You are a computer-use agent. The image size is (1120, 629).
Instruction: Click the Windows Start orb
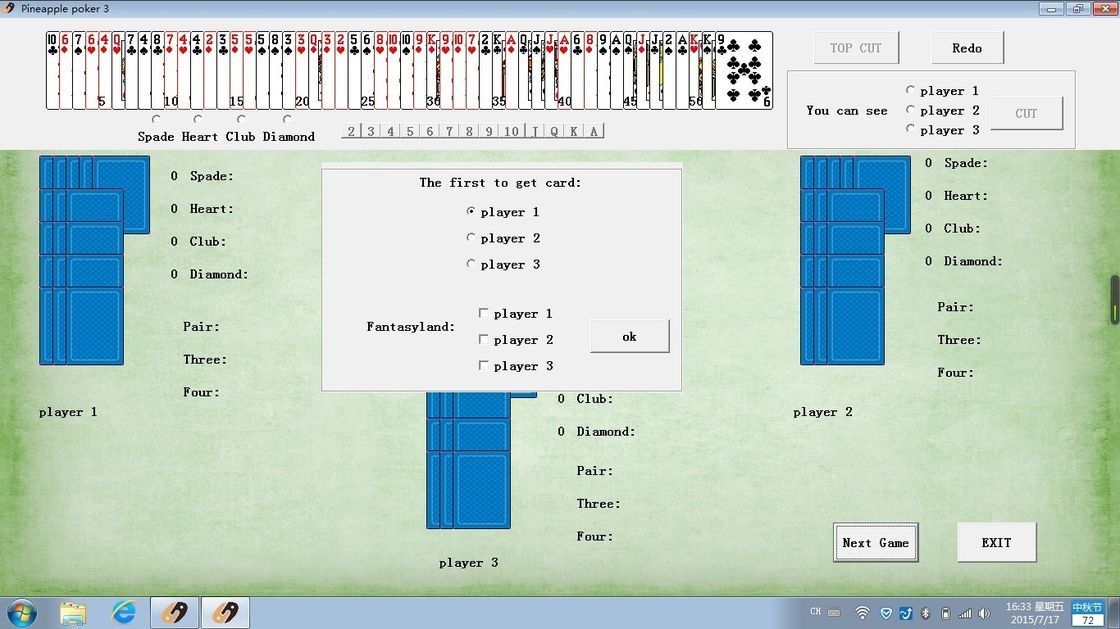coord(21,611)
